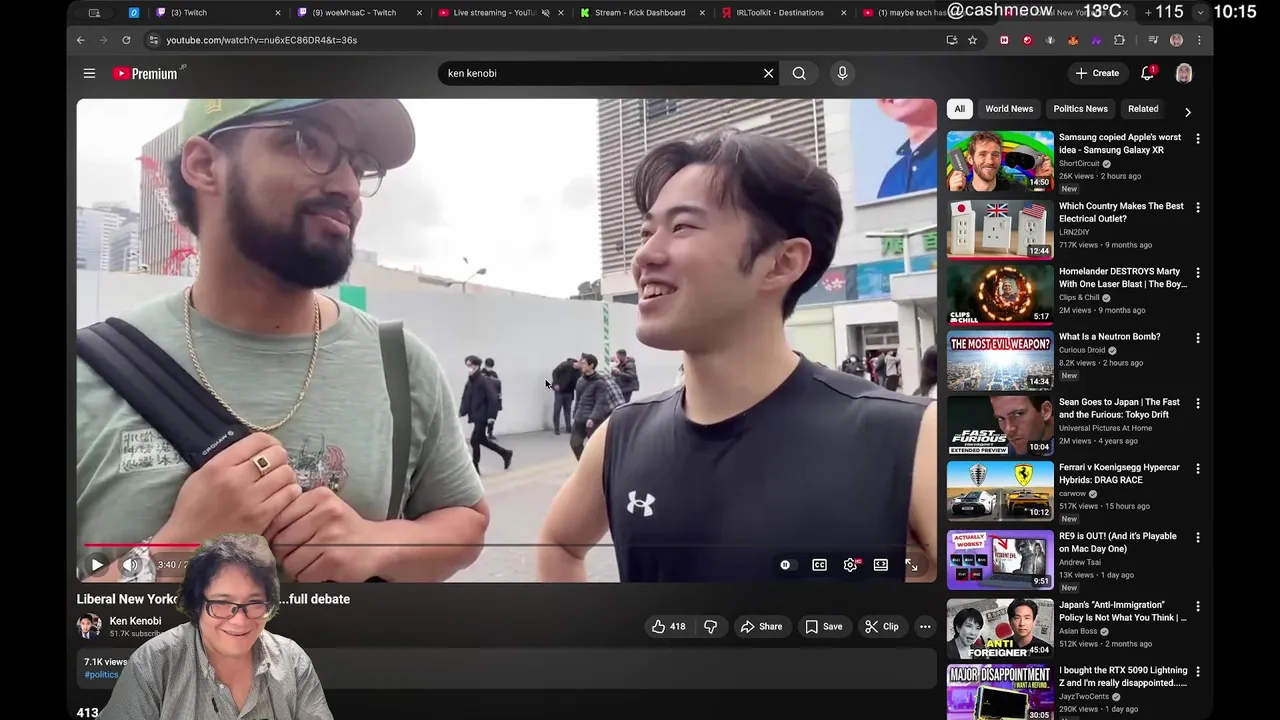The height and width of the screenshot is (720, 1280).
Task: Open the Most Evil Weapon thumbnail
Action: 1000,360
